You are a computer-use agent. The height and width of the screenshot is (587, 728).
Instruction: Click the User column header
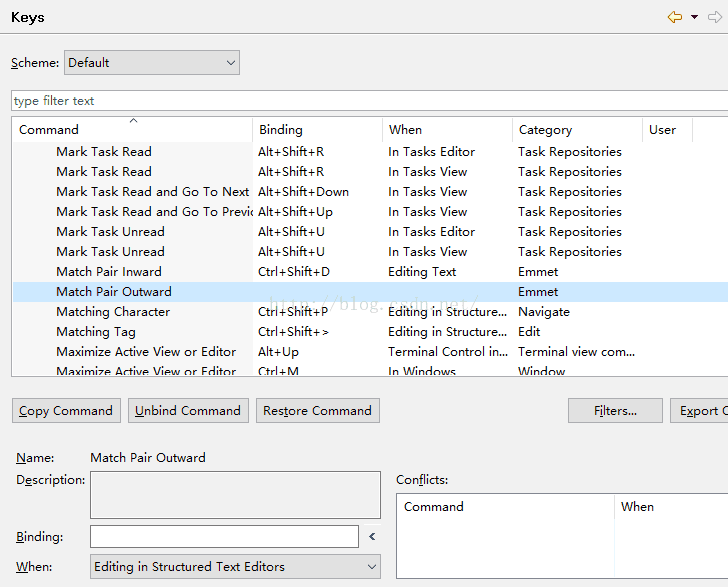(x=666, y=130)
